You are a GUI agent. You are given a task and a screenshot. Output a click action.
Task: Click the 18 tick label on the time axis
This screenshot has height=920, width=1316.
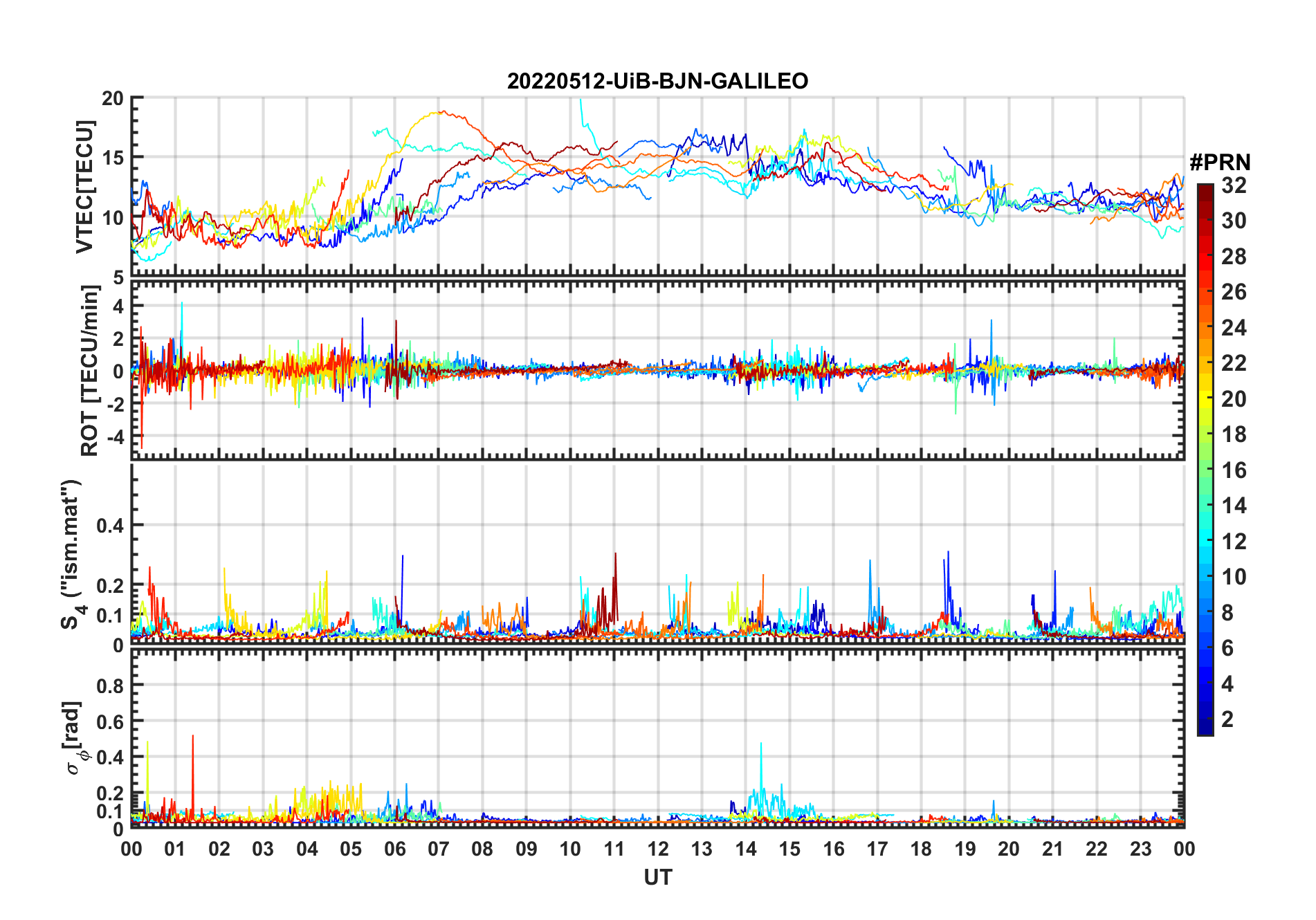coord(921,849)
